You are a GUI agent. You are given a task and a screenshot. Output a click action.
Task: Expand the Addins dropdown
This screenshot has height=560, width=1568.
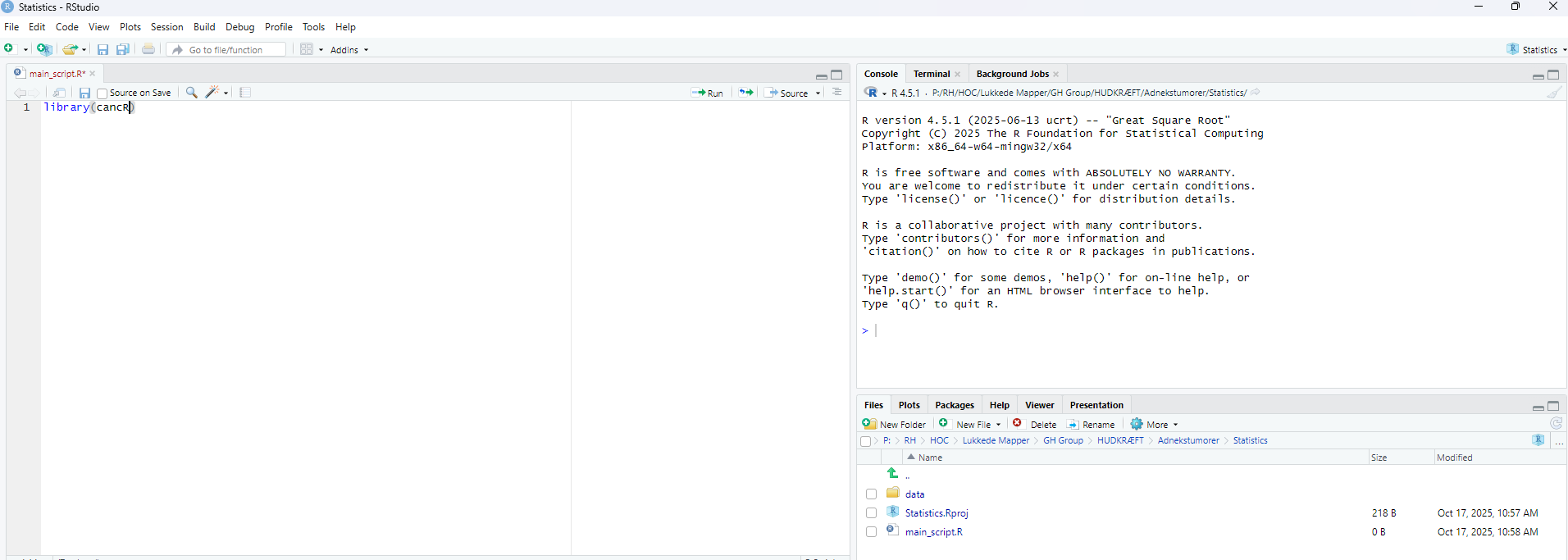[x=349, y=50]
